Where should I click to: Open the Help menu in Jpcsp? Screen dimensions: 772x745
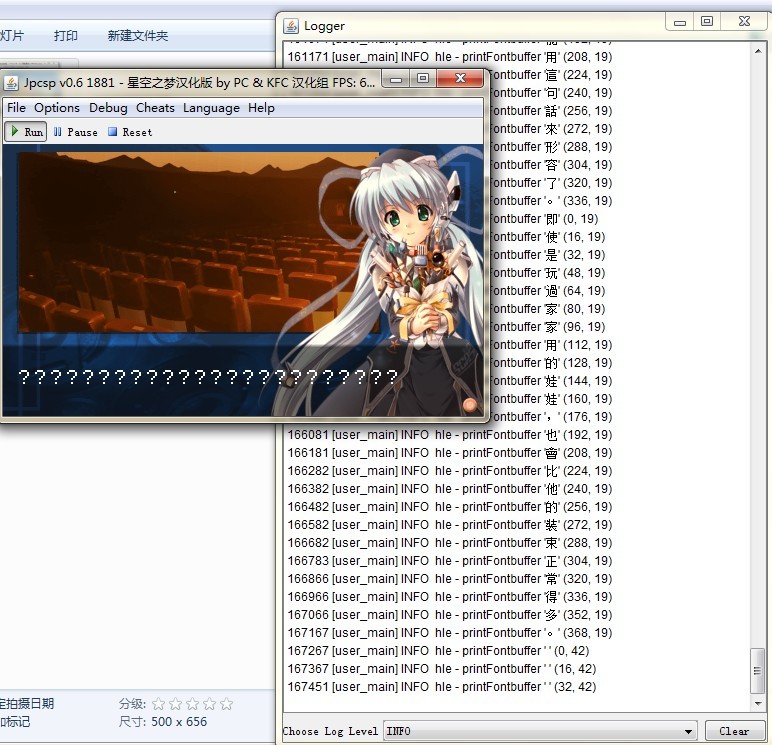(261, 108)
